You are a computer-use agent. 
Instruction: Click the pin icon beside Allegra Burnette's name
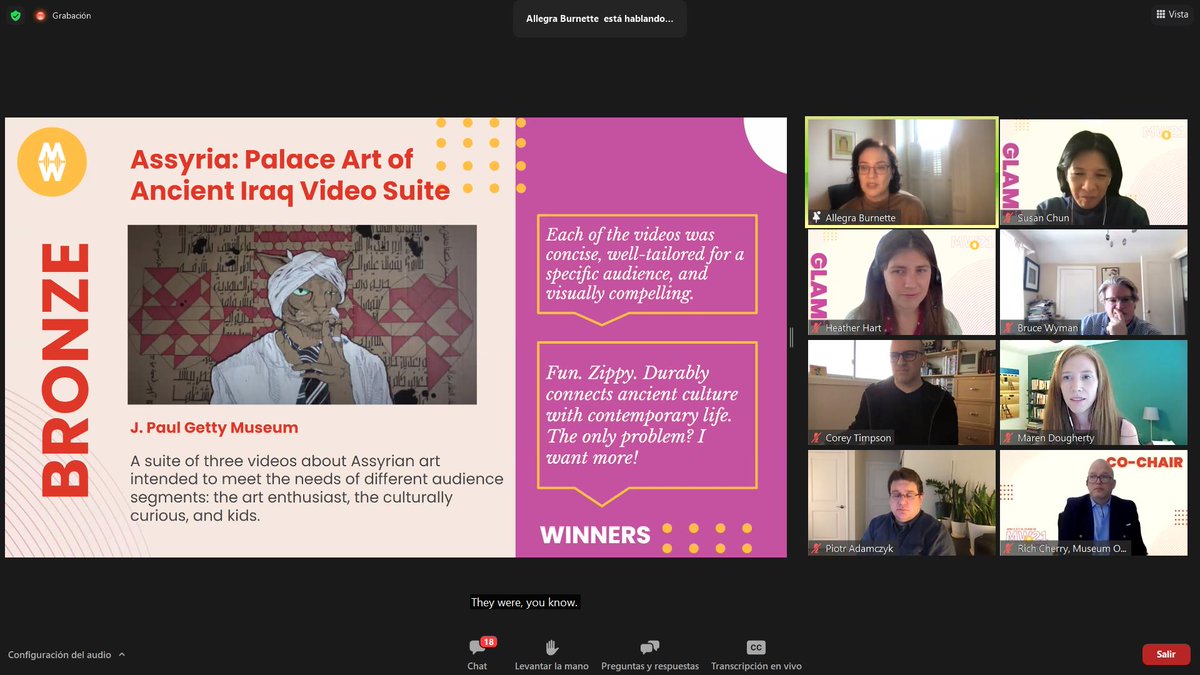(x=816, y=218)
